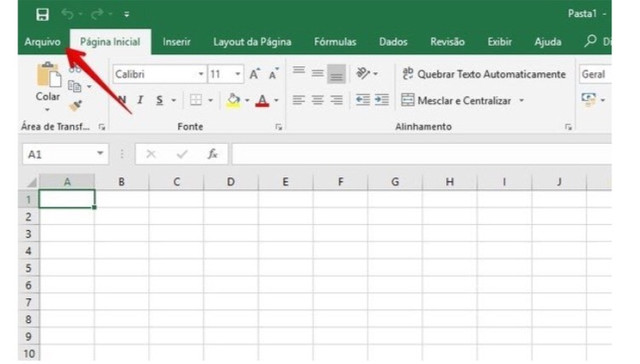Open the Alinhamento group dialog launcher

click(x=568, y=127)
